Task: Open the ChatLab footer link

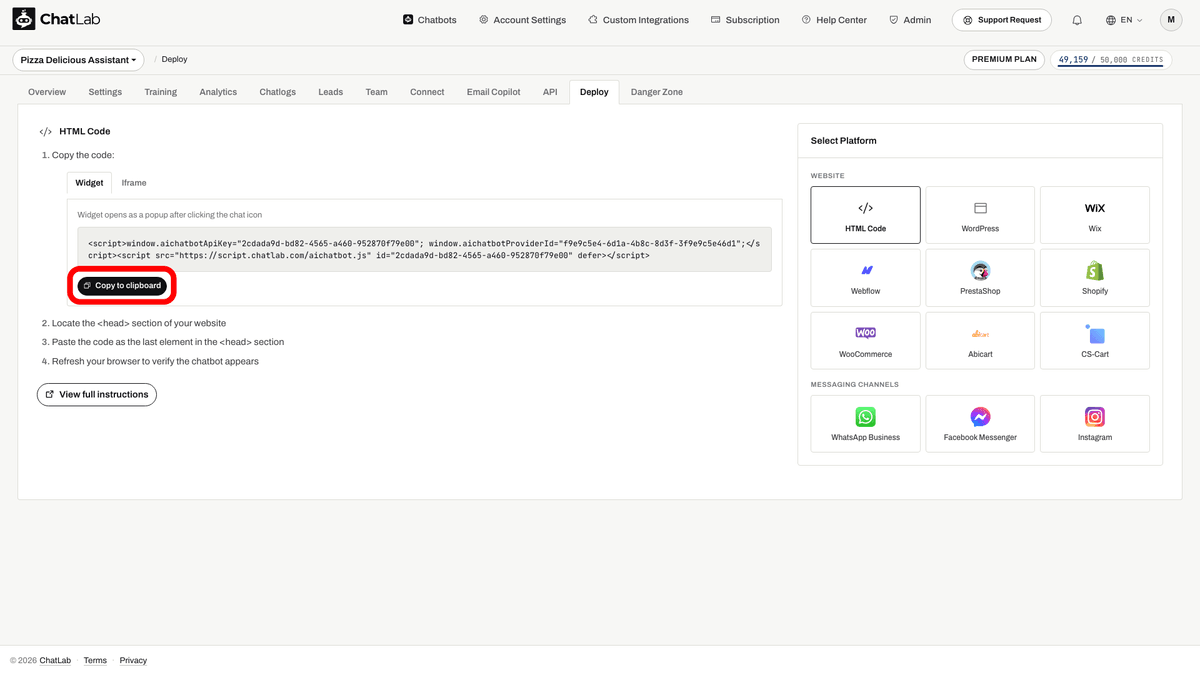Action: pos(55,661)
